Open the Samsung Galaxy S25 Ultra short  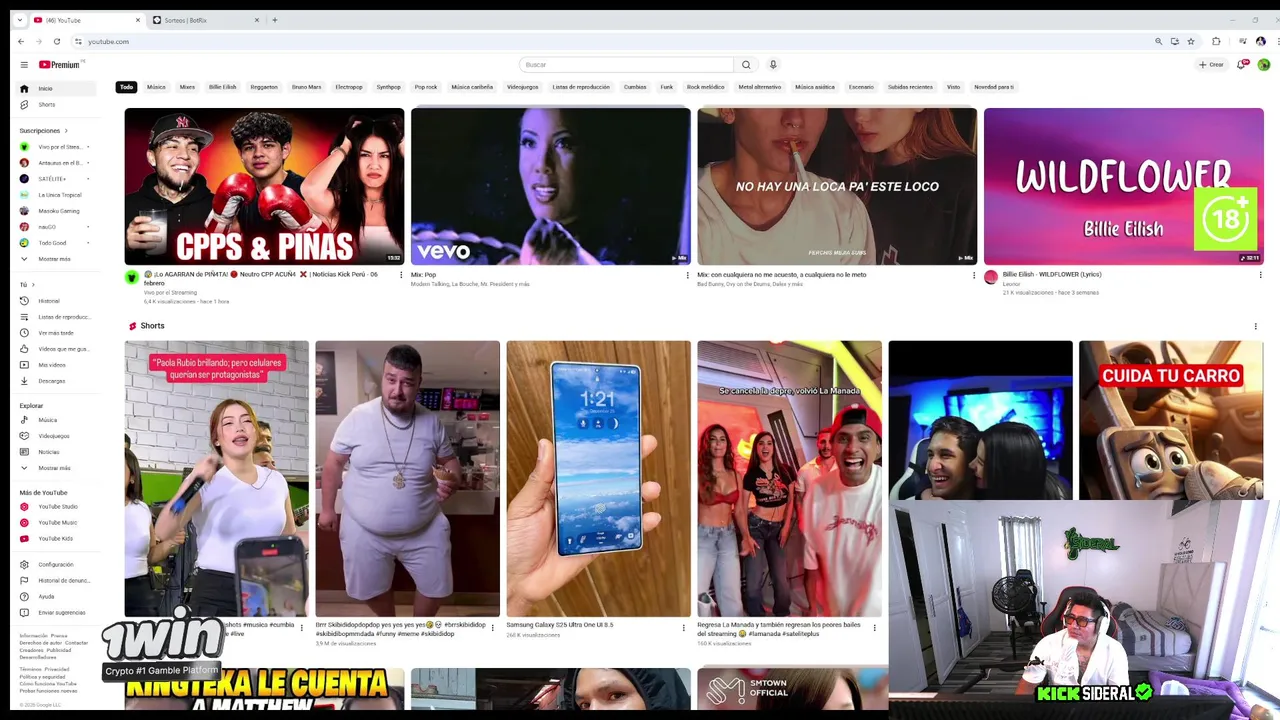(x=598, y=479)
